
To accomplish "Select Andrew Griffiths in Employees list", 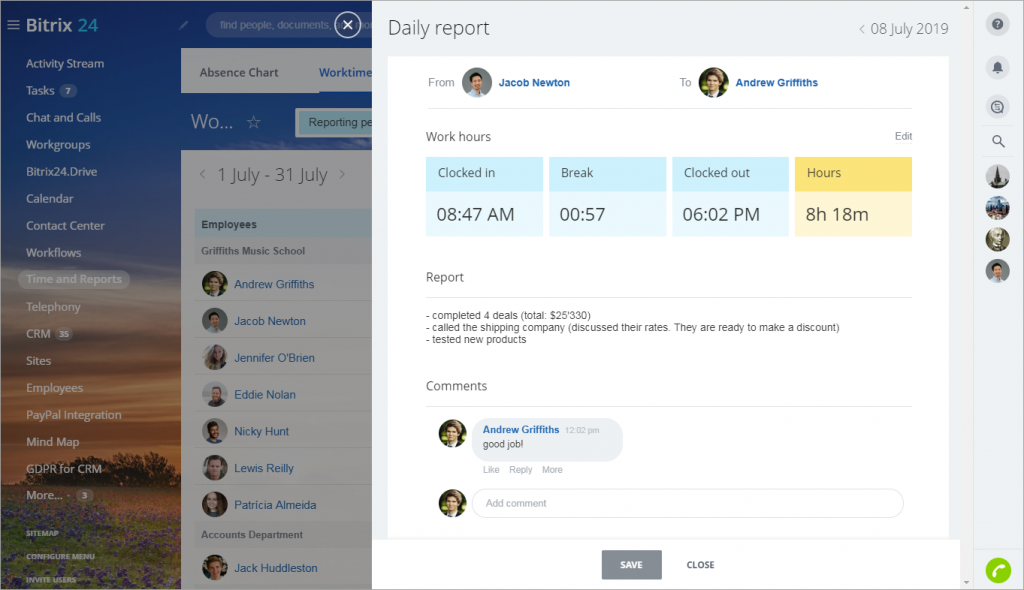I will tap(274, 284).
